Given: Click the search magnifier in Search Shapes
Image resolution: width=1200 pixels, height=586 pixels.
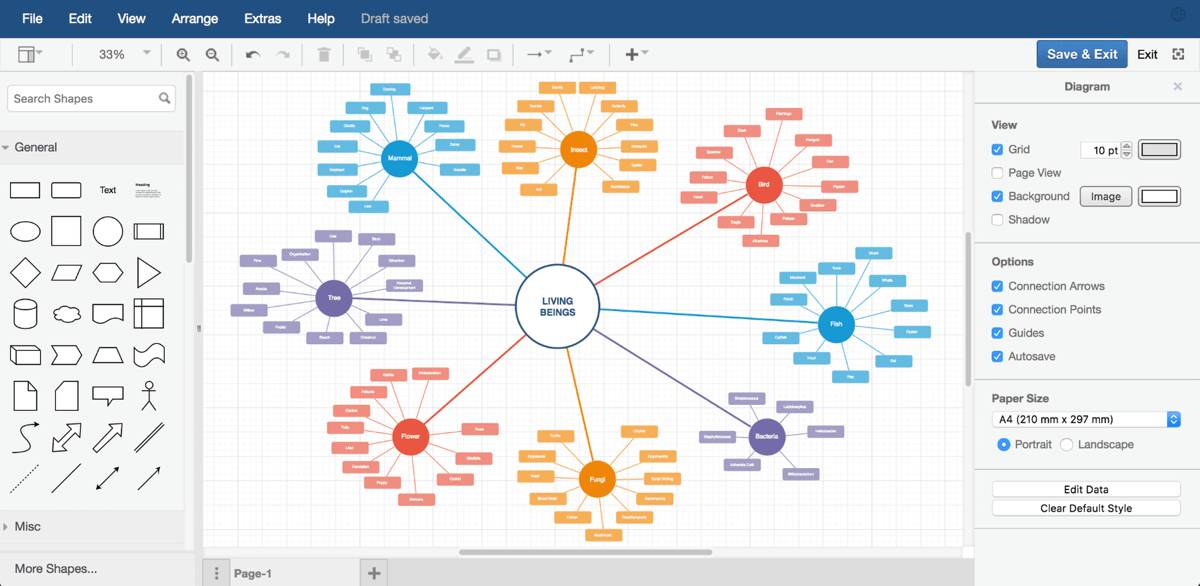Looking at the screenshot, I should point(165,98).
